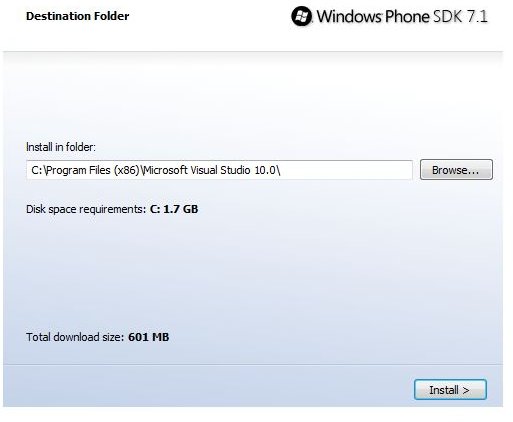The image size is (513, 422).
Task: Place cursor at 'C:' drive in path
Action: 36,170
